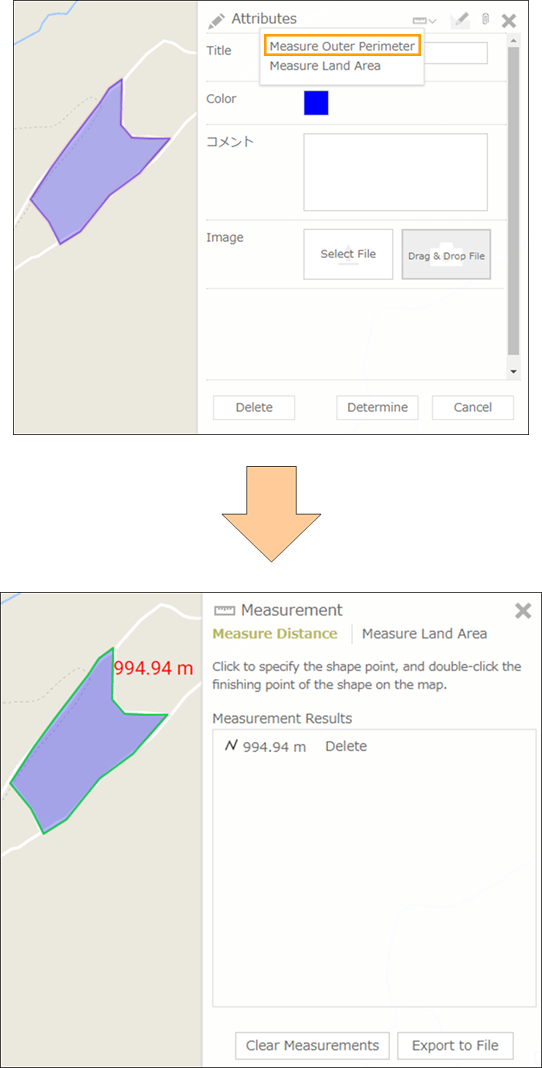
Task: Click the polyline icon beside 994.94 m result
Action: (231, 746)
